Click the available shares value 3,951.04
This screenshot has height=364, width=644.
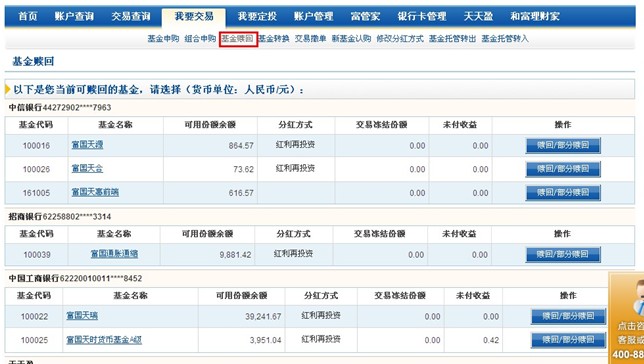pyautogui.click(x=266, y=340)
